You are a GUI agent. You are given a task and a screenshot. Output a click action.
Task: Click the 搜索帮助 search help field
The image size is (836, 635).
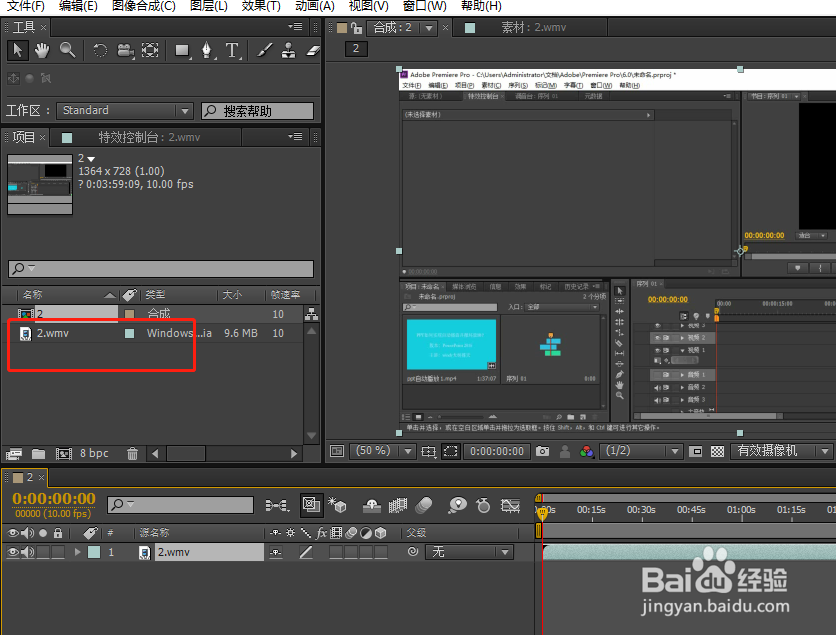pos(257,111)
